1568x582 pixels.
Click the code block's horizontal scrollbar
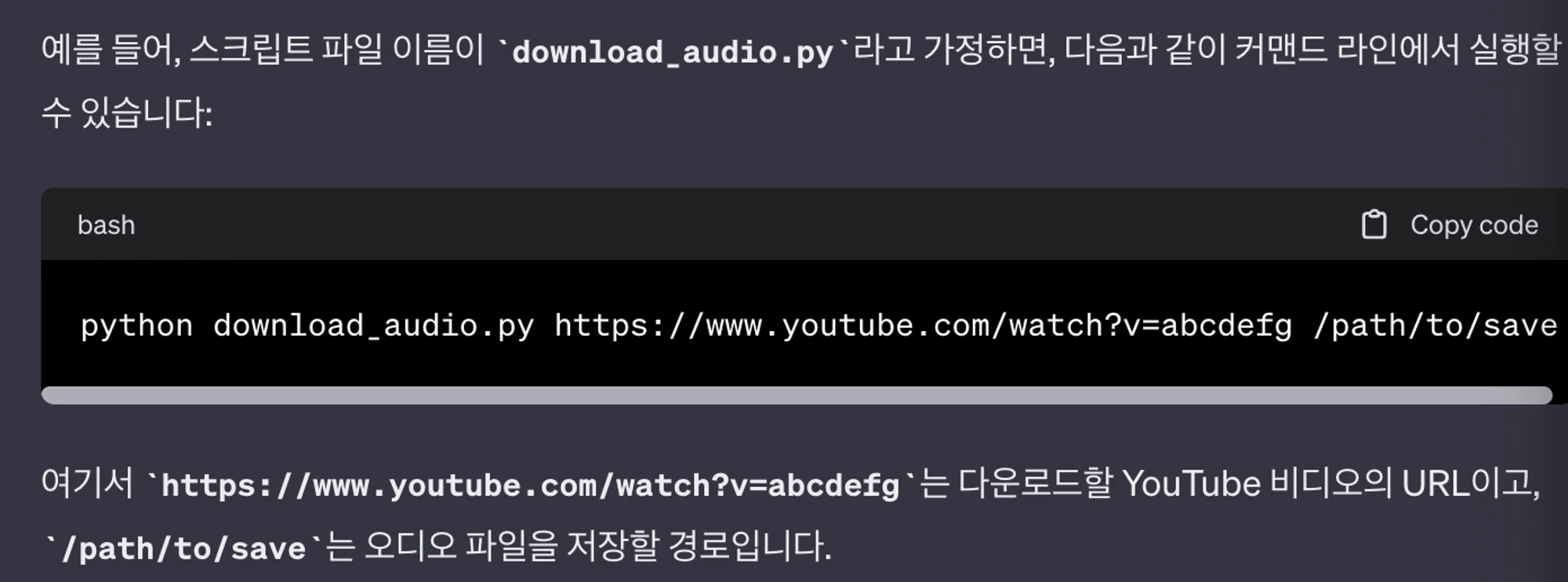tap(797, 395)
